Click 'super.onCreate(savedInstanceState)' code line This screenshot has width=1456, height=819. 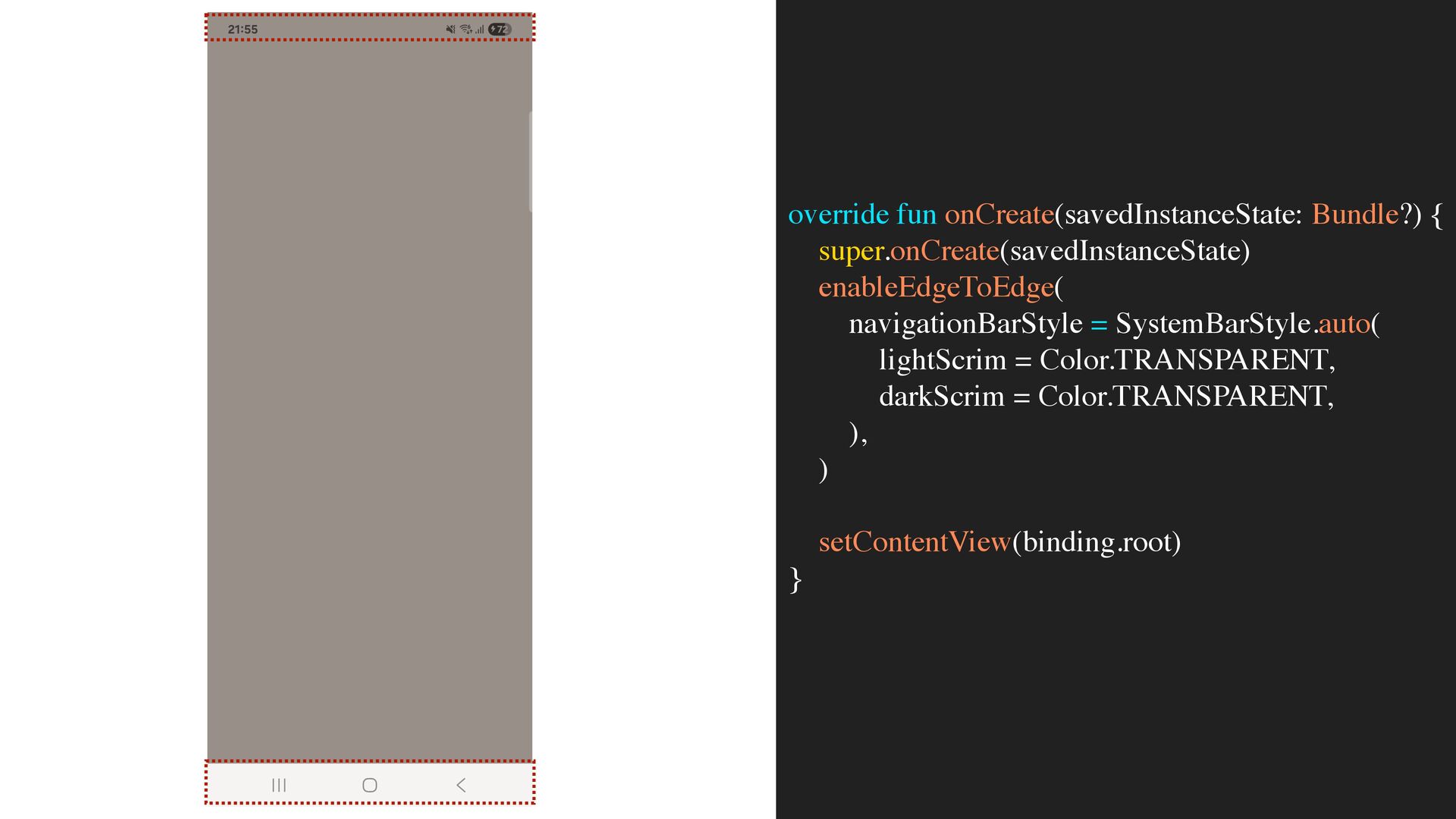tap(1034, 251)
